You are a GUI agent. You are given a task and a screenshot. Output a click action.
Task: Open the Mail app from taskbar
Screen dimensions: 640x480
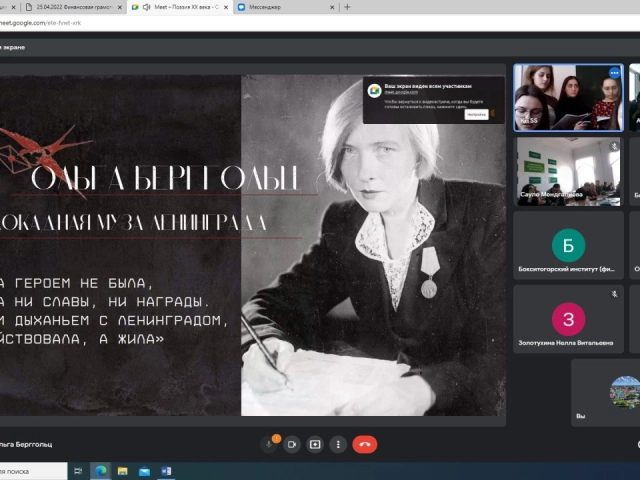144,471
